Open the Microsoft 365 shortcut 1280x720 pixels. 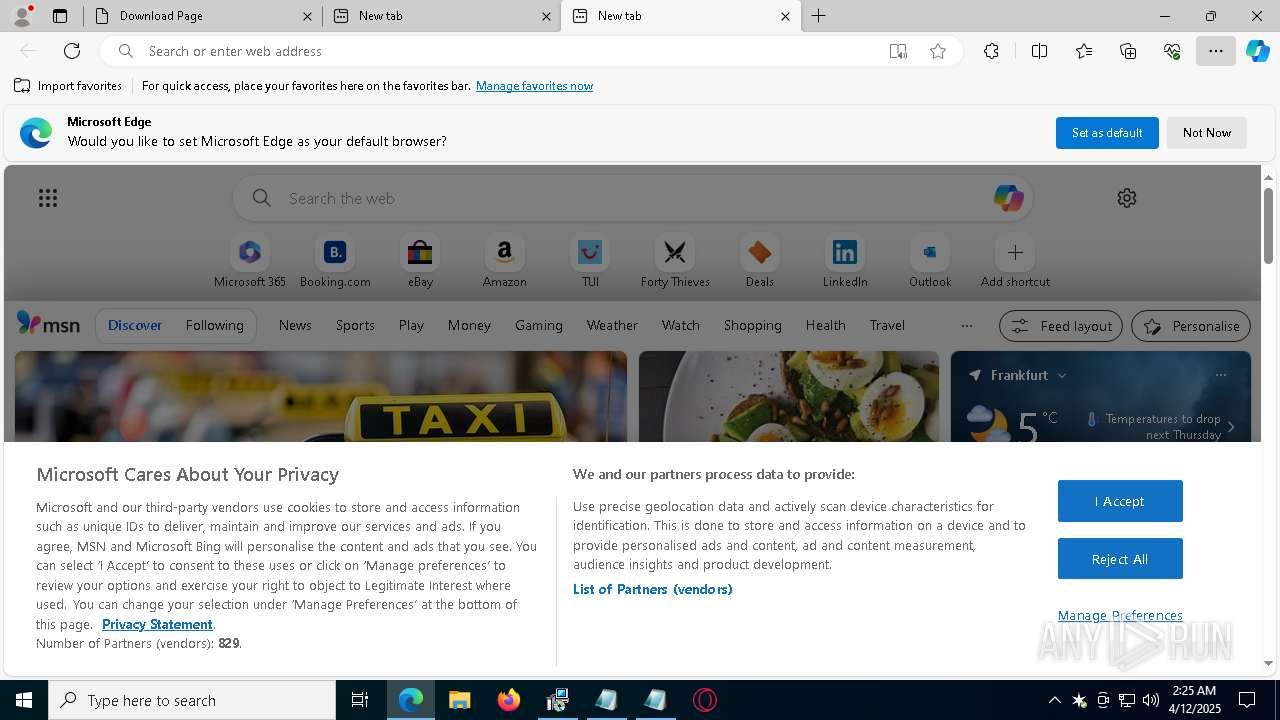coord(250,262)
